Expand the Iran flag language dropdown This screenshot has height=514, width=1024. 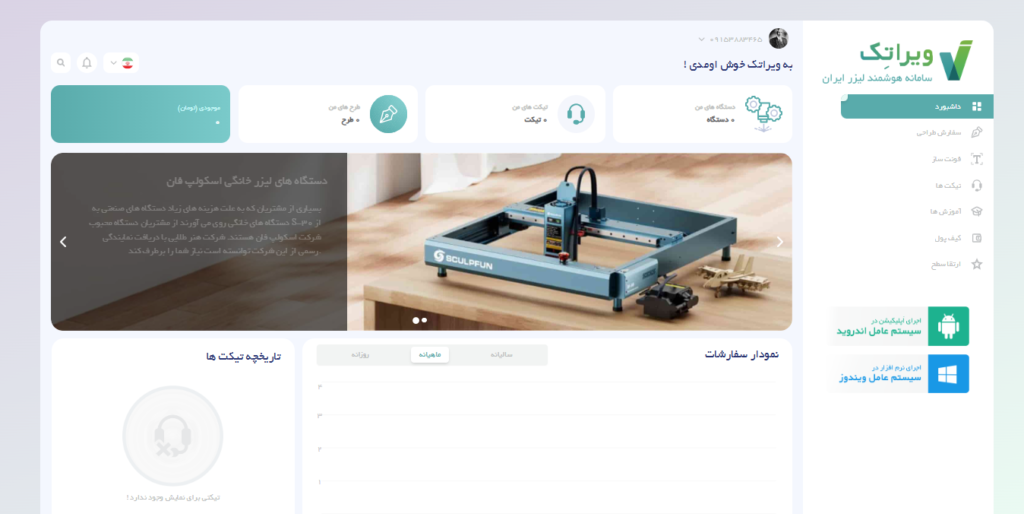point(121,63)
